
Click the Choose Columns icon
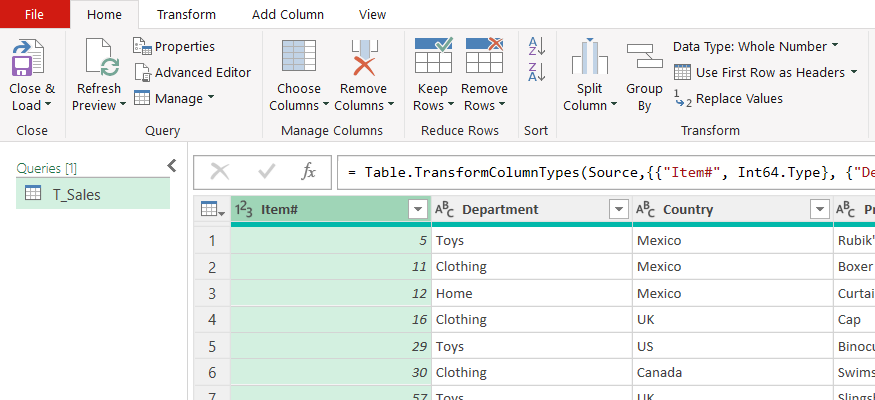(299, 56)
